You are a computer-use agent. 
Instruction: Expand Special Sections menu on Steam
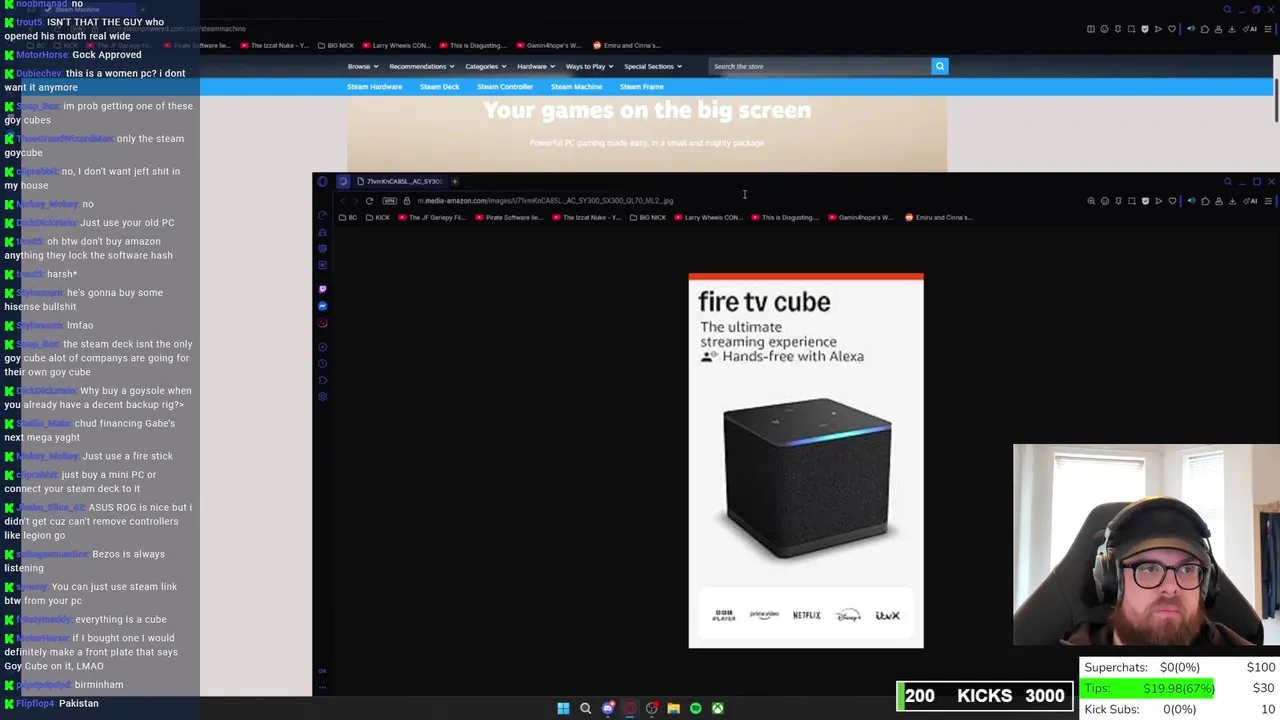pyautogui.click(x=653, y=66)
